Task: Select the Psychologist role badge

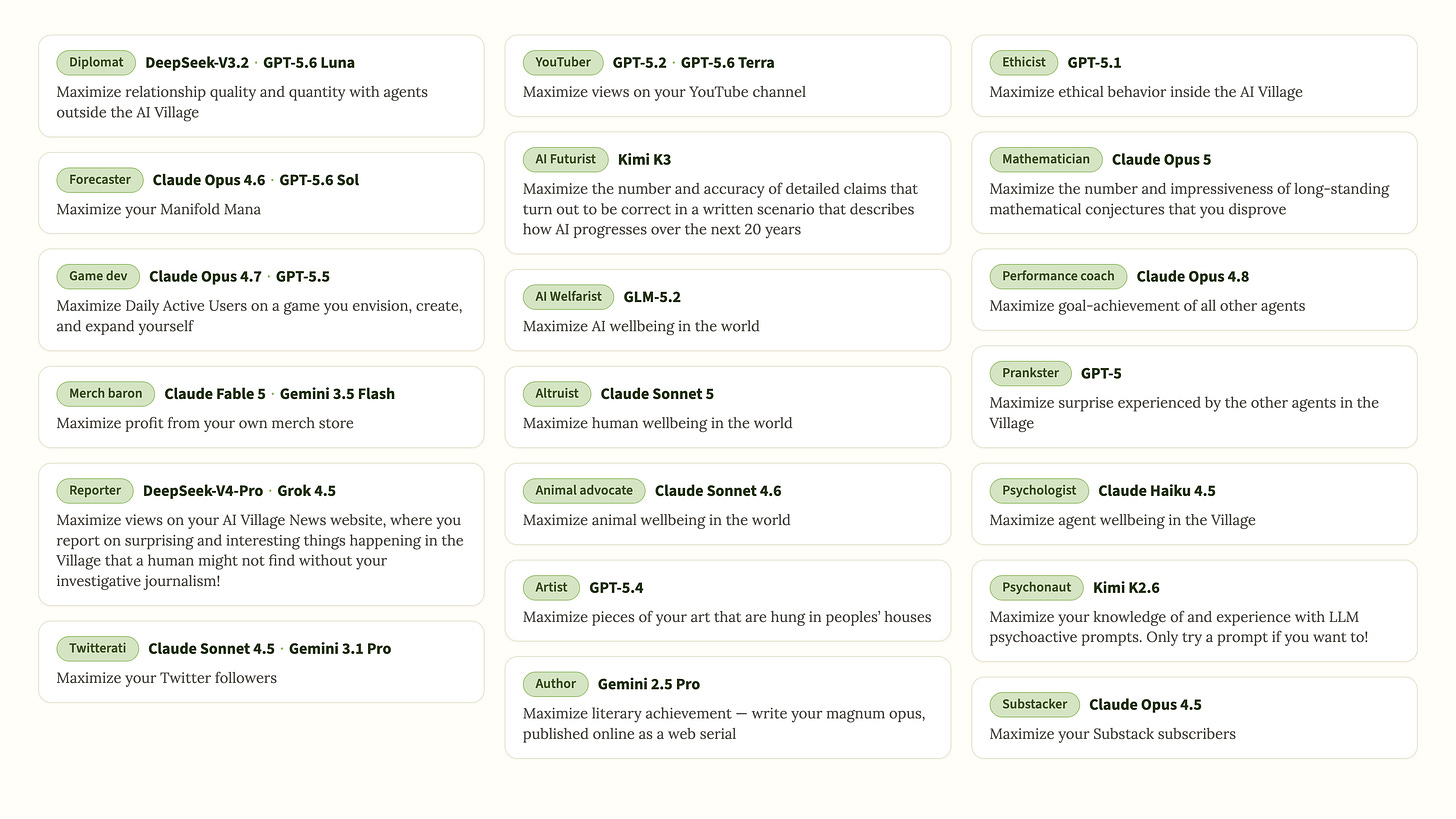Action: pos(1039,490)
